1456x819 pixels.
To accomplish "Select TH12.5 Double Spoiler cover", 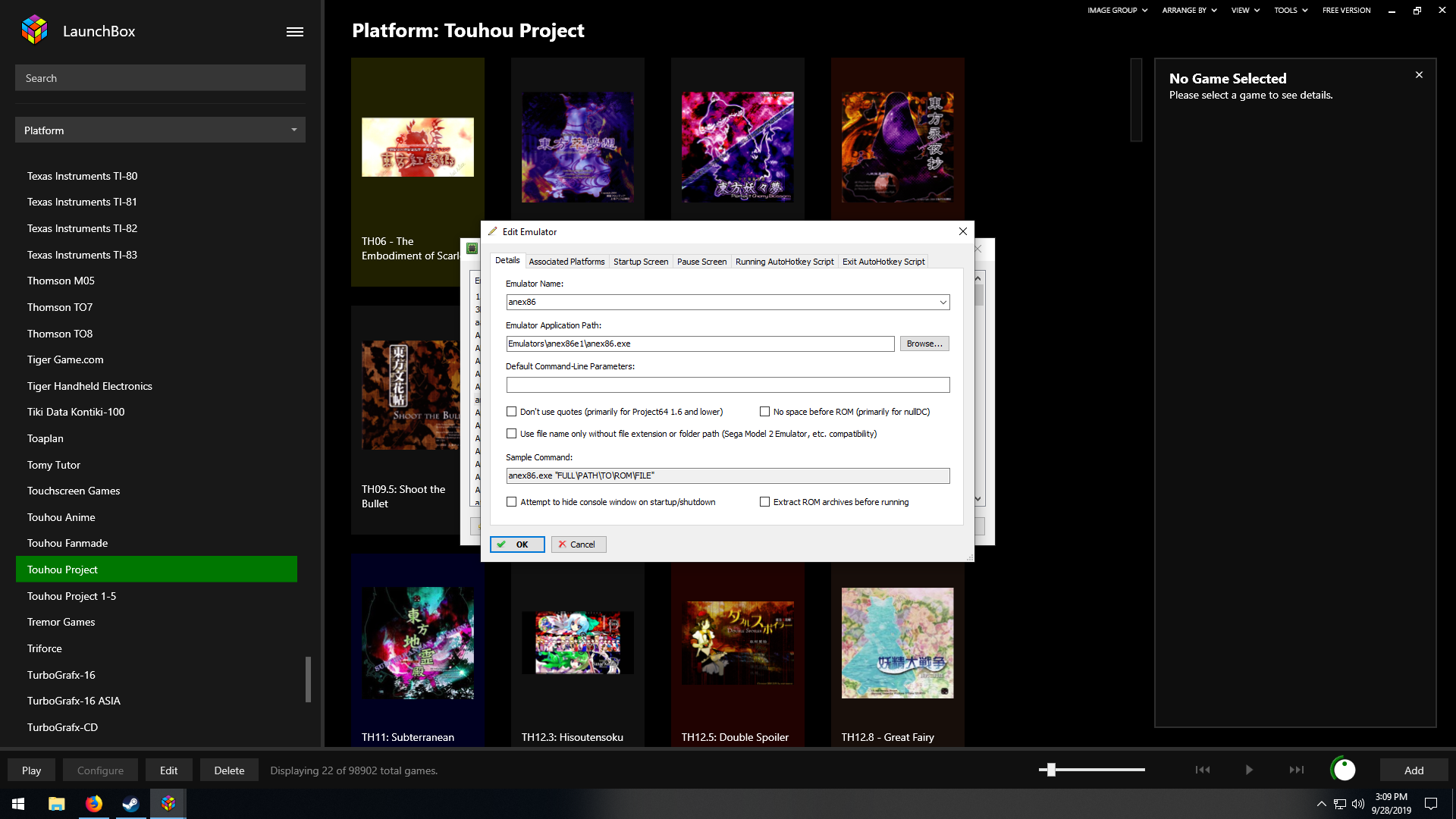I will point(737,643).
